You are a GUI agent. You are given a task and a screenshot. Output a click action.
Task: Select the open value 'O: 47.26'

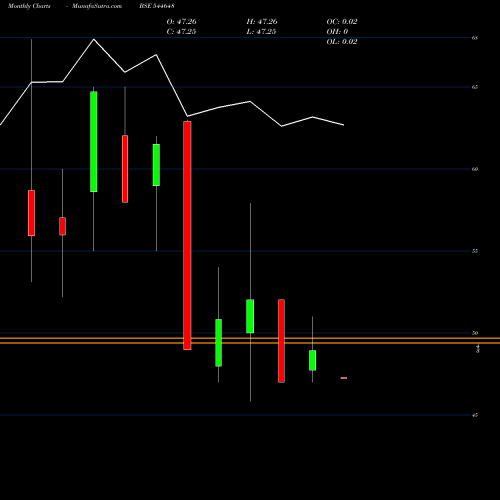coord(182,21)
